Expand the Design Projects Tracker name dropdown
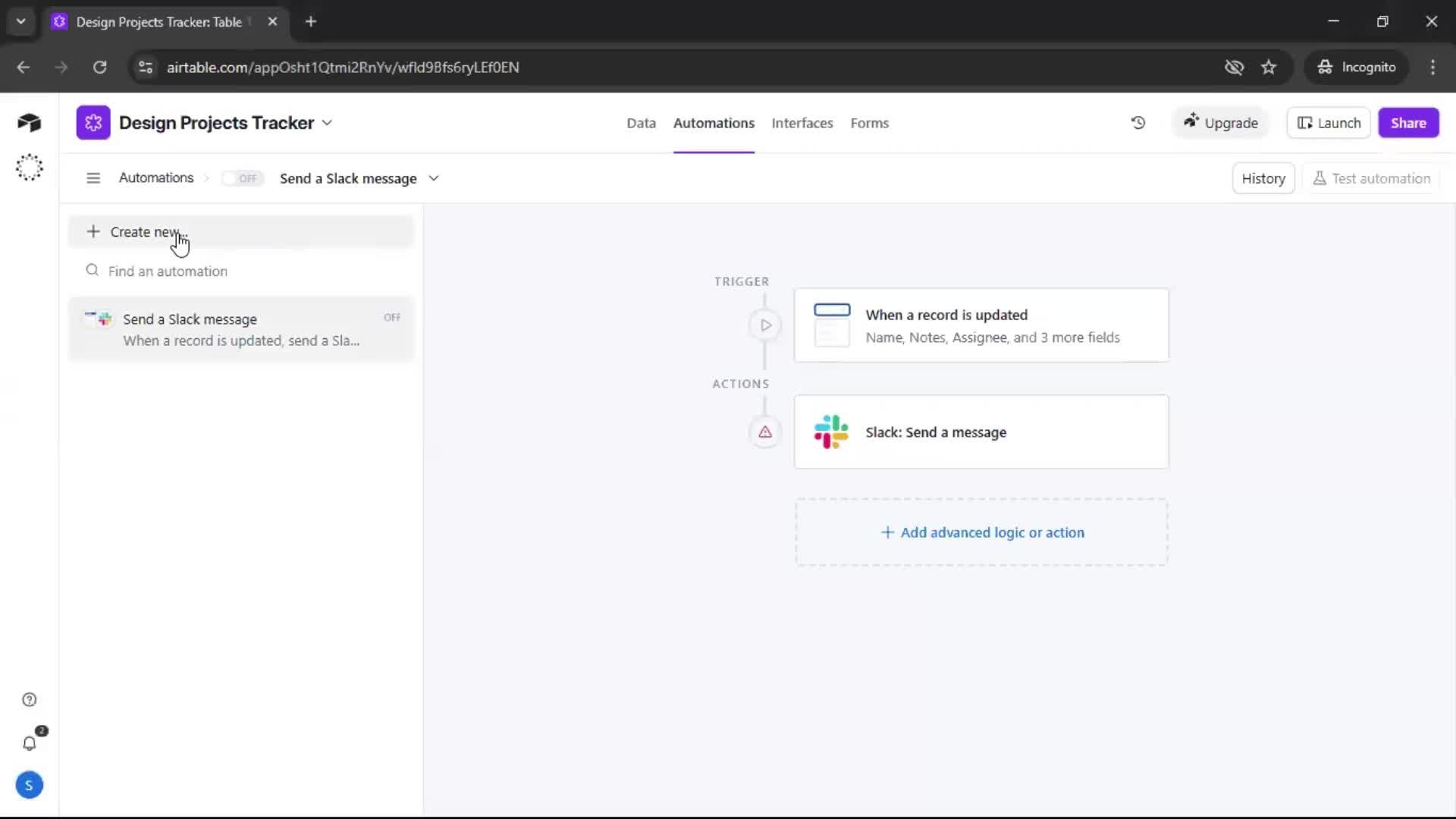This screenshot has height=819, width=1456. 327,123
